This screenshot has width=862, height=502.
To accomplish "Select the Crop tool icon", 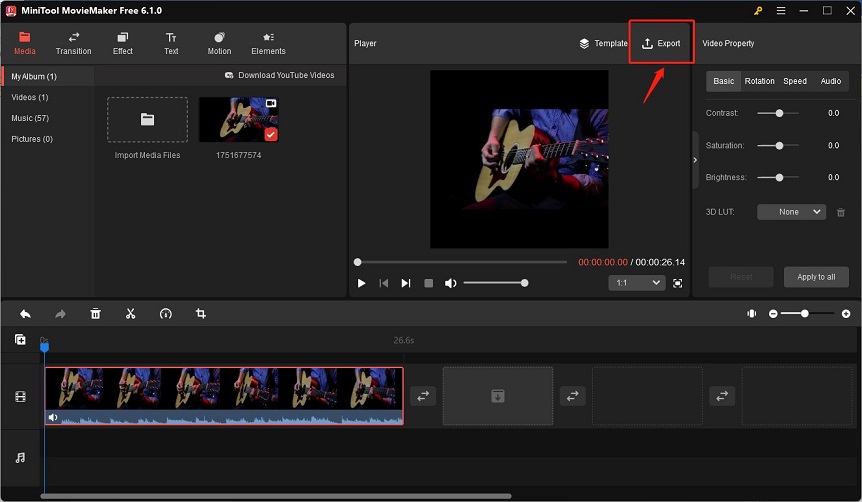I will (201, 313).
